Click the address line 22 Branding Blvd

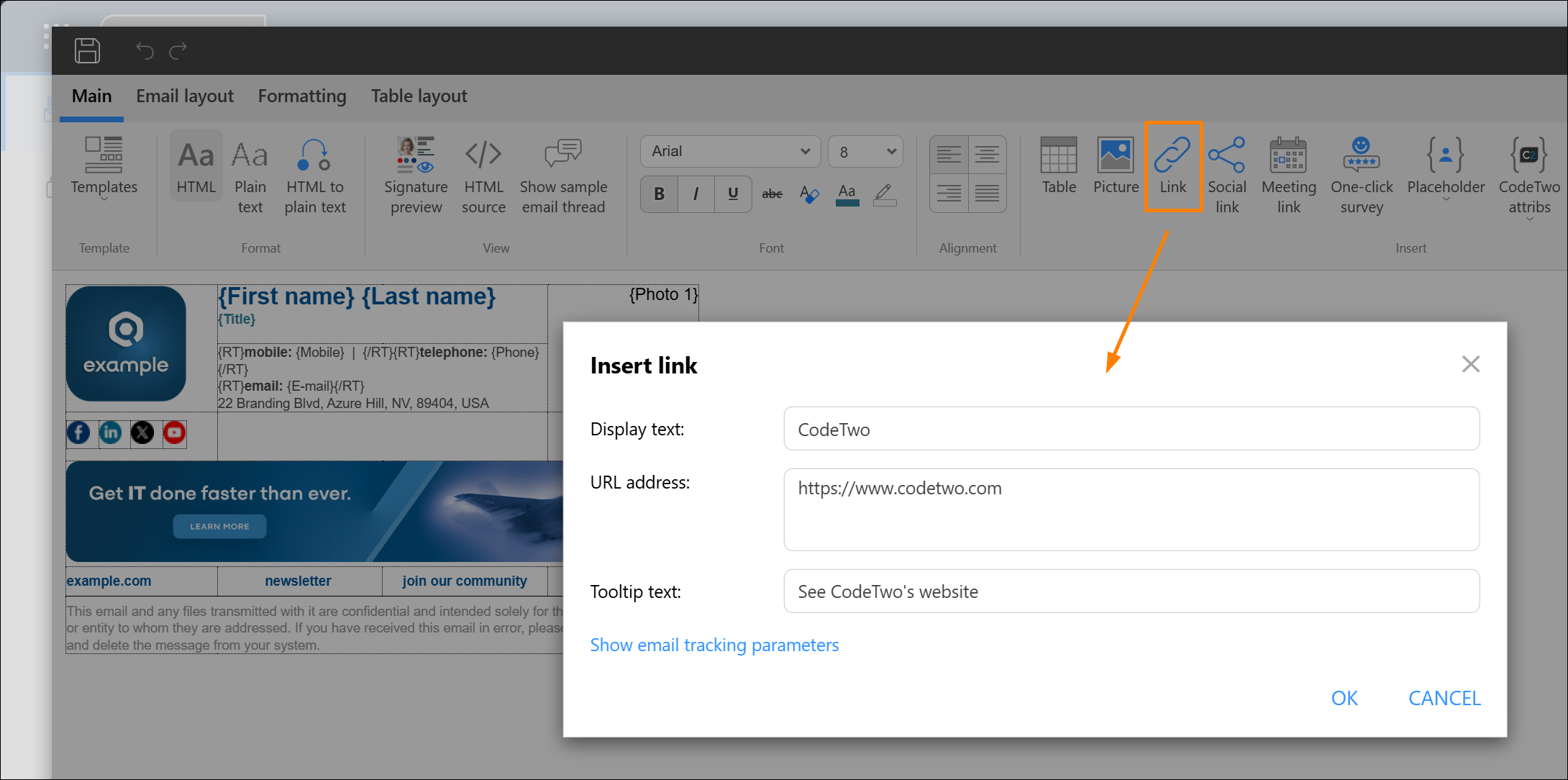tap(353, 404)
